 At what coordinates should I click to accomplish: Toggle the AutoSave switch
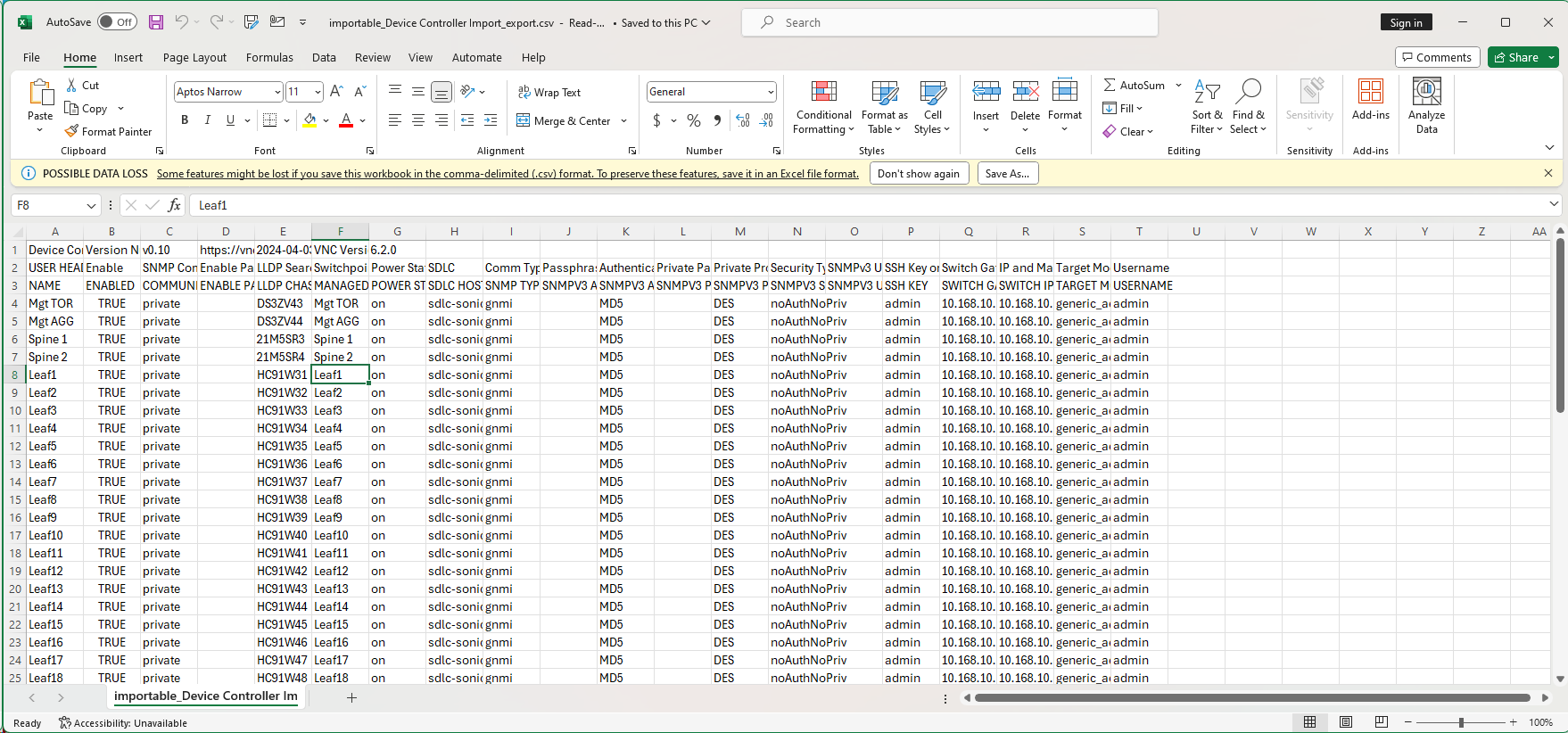(117, 22)
